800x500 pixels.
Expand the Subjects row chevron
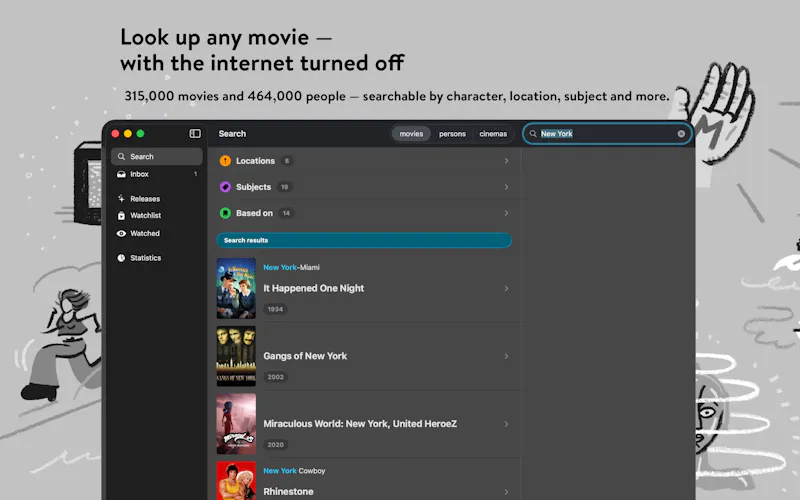506,187
